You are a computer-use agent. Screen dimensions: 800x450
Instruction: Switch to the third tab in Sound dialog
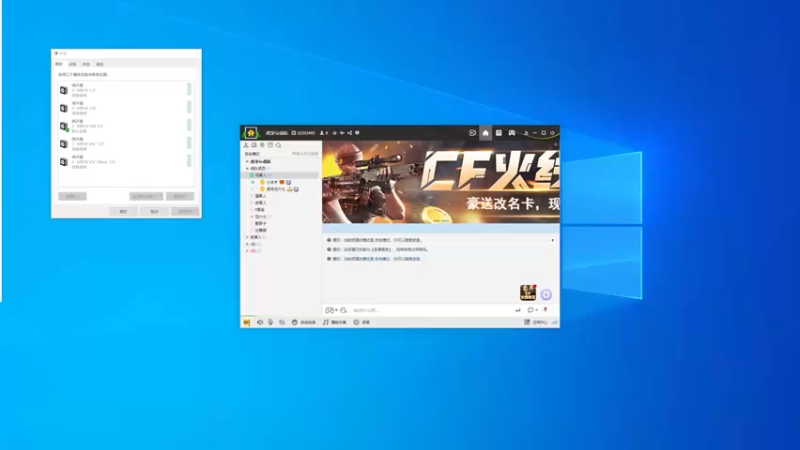(86, 64)
